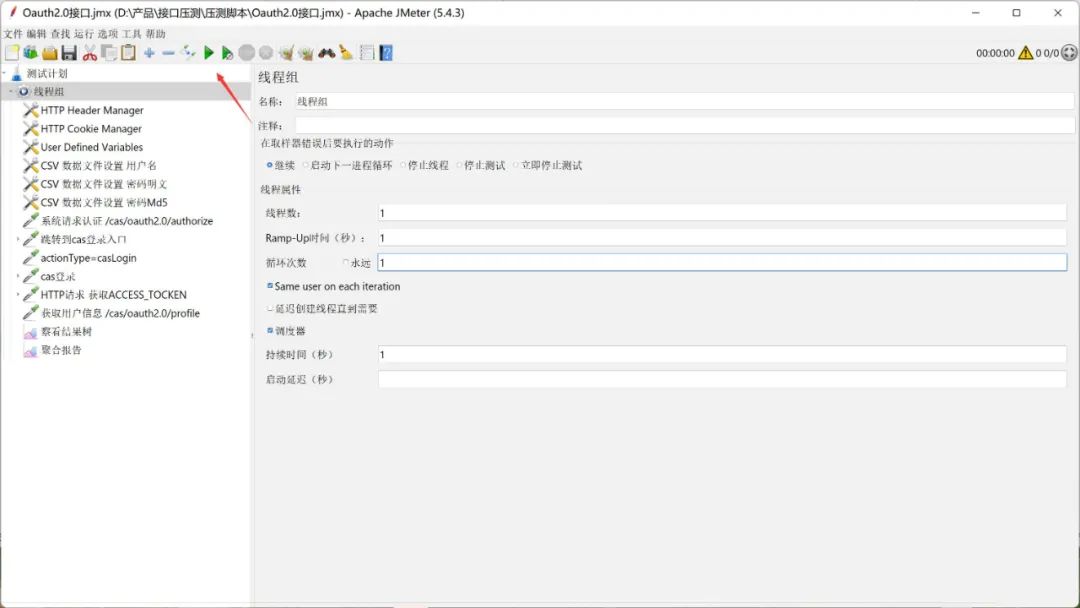Cut selected element with scissors icon
The width and height of the screenshot is (1080, 608).
pos(90,53)
